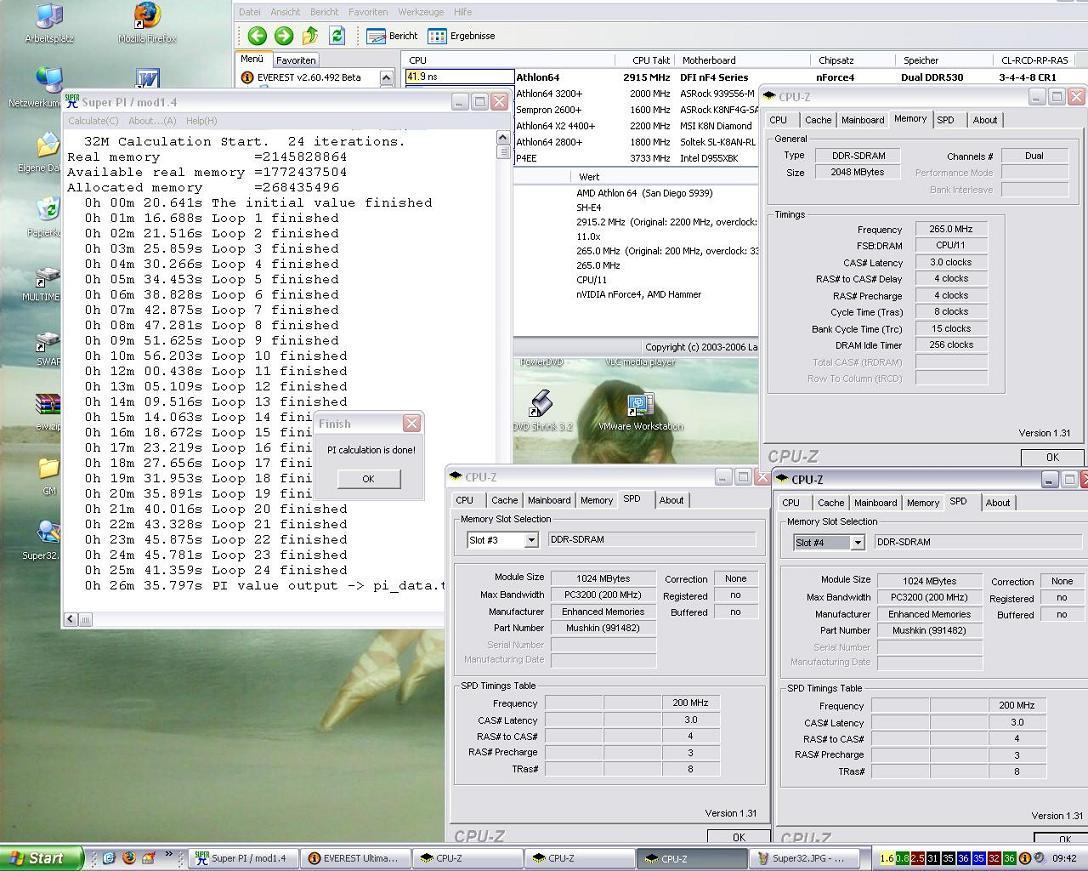Switch to Menü tab in EVEREST panel
The image size is (1088, 871).
tap(252, 59)
